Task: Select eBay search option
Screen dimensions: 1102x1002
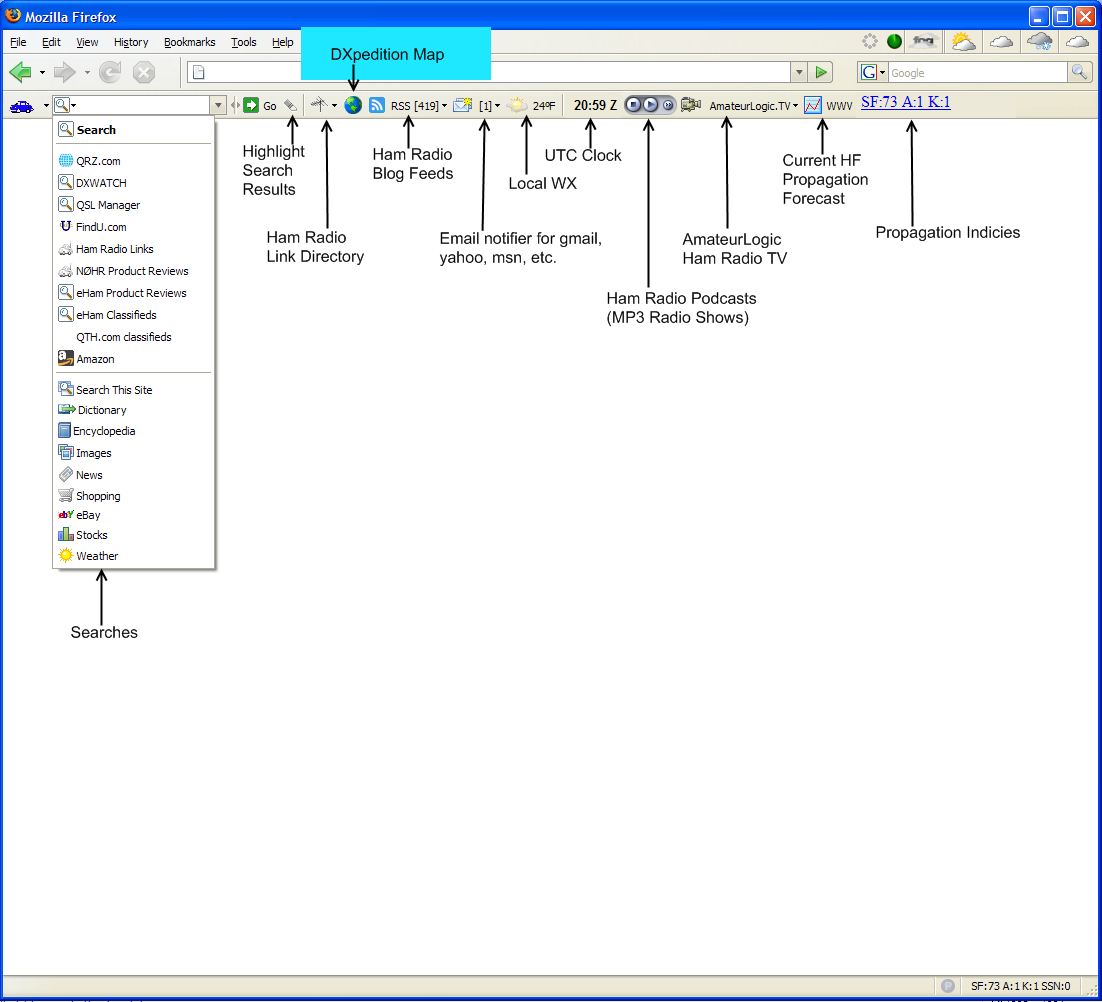Action: click(134, 515)
